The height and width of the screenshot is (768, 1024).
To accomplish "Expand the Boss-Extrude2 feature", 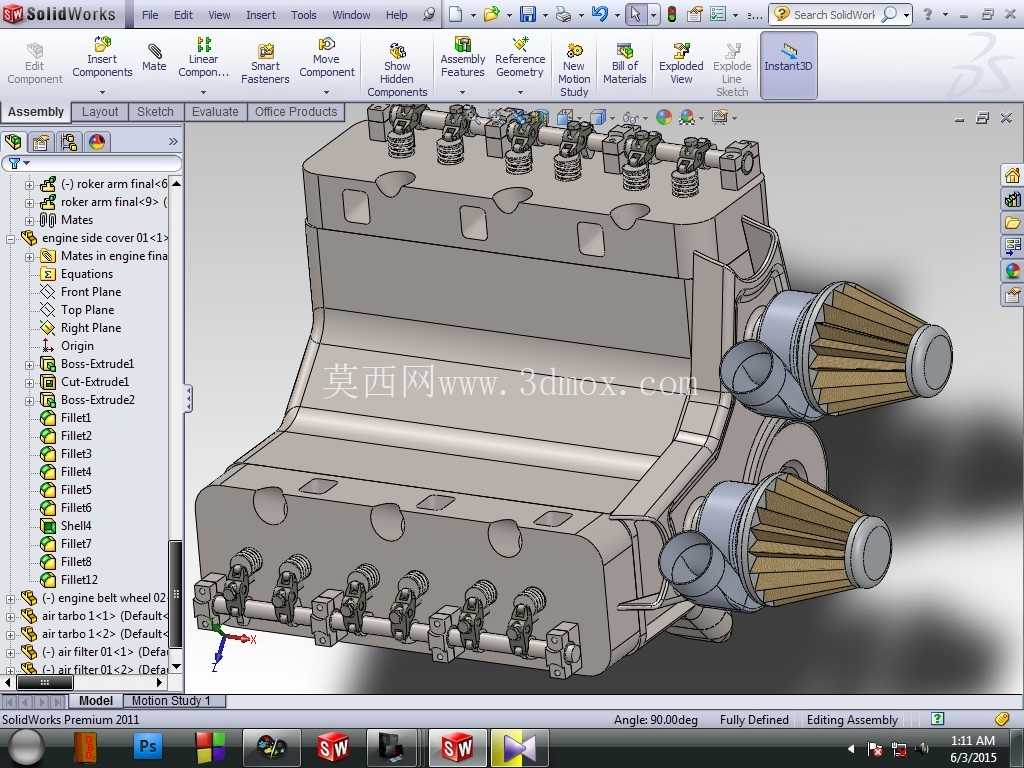I will click(x=29, y=400).
